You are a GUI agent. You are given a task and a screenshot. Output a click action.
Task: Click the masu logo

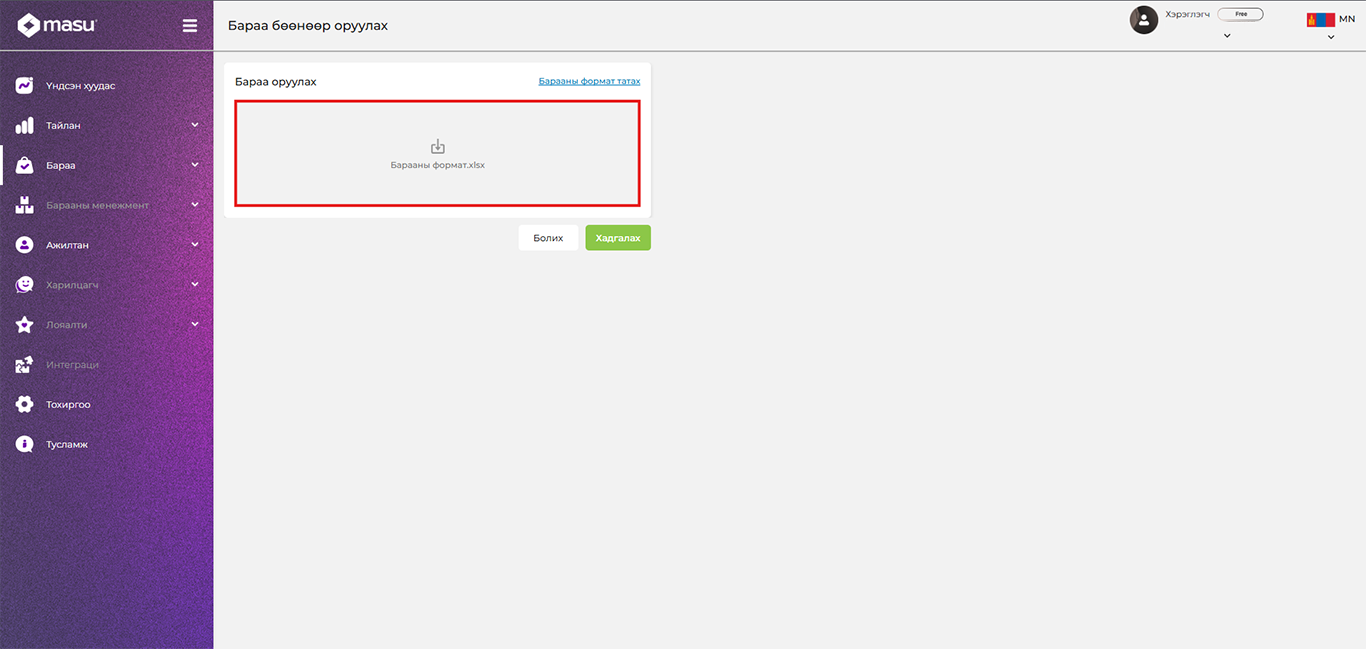pyautogui.click(x=57, y=25)
